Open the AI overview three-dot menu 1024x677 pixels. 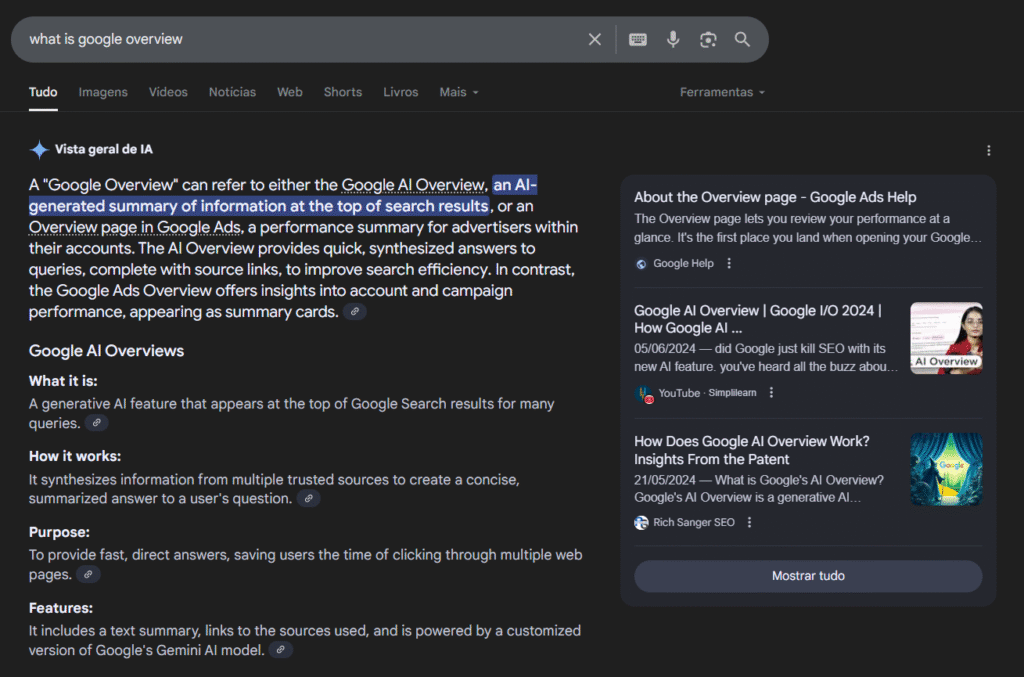(989, 151)
